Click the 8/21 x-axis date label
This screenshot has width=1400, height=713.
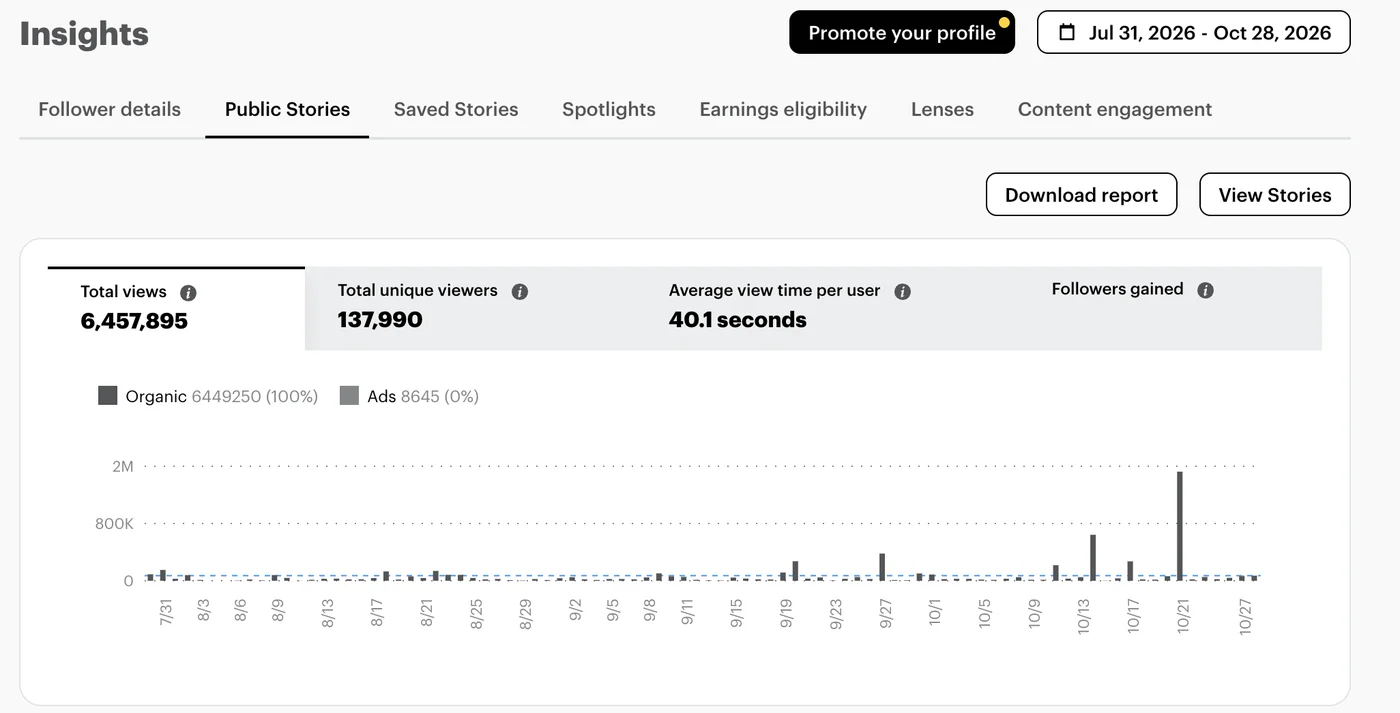click(427, 612)
